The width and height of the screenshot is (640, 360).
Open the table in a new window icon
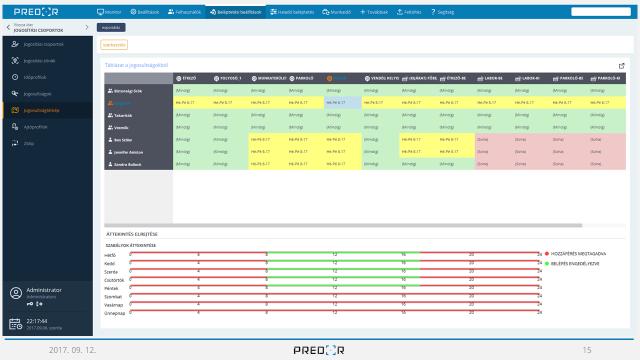[x=622, y=66]
